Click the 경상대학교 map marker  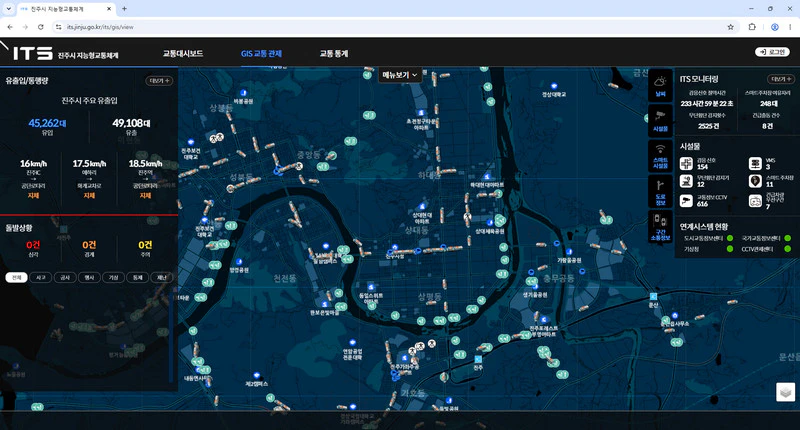(554, 86)
